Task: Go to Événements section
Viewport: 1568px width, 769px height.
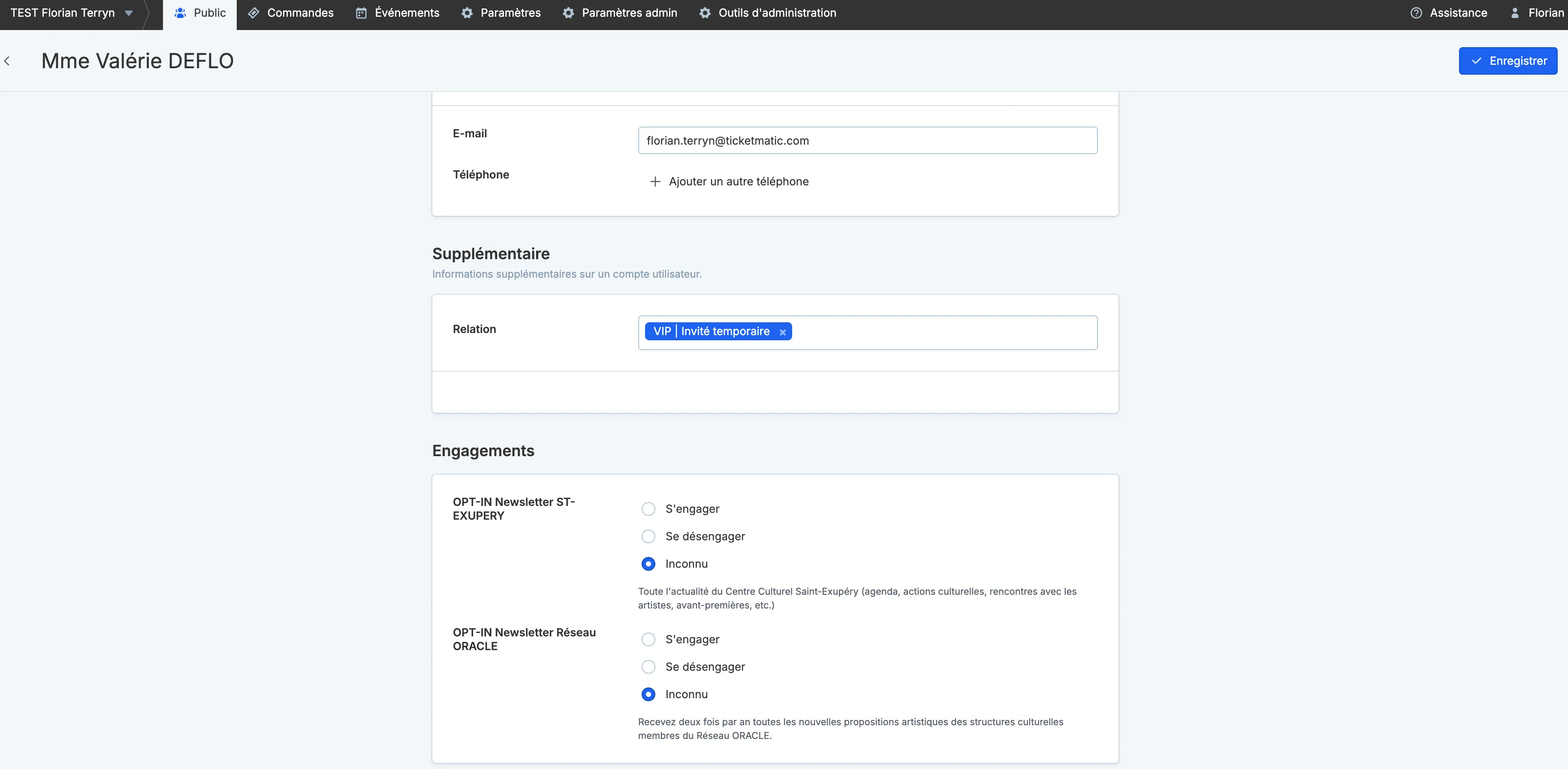Action: coord(398,13)
